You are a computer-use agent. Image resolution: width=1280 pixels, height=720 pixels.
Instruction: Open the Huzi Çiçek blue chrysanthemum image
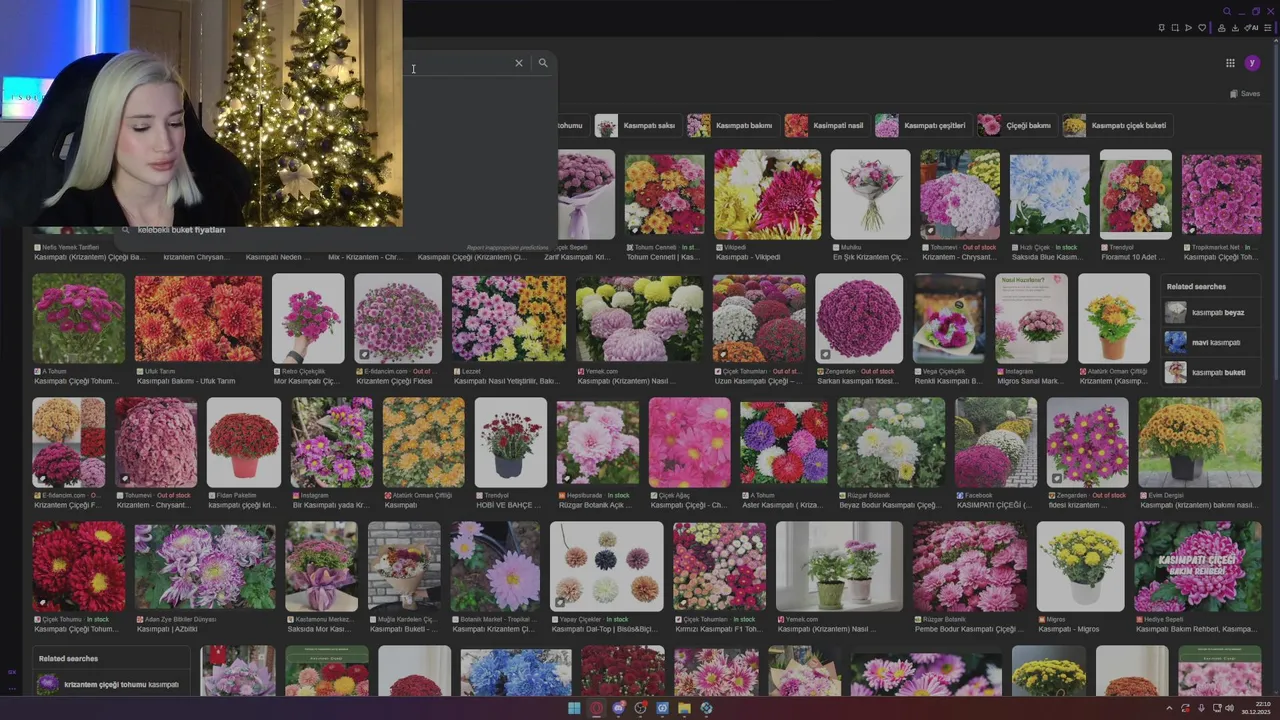point(1049,194)
